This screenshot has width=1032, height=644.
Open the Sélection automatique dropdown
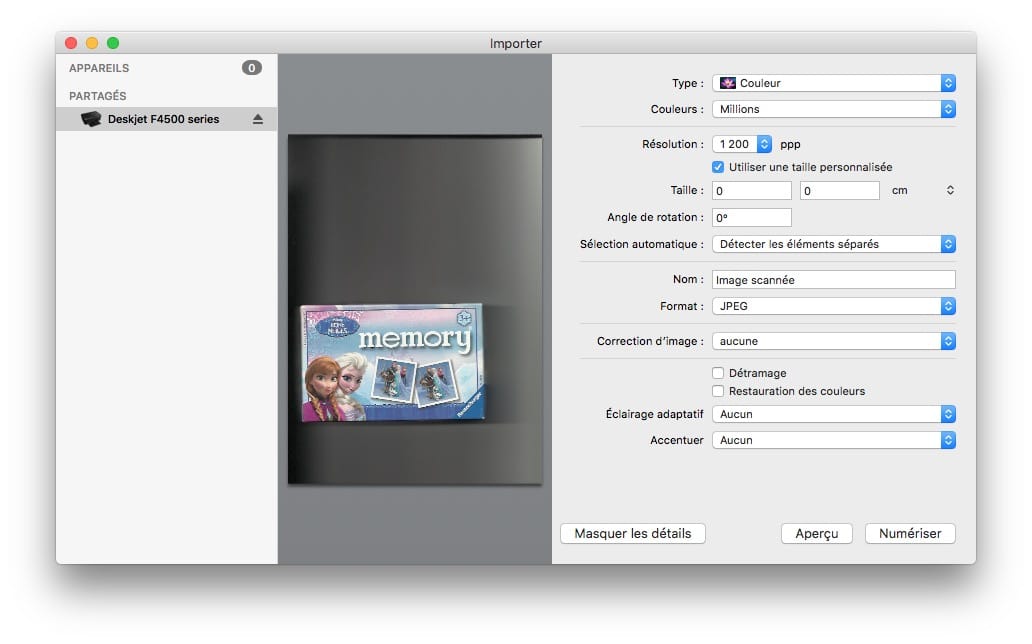(x=833, y=244)
